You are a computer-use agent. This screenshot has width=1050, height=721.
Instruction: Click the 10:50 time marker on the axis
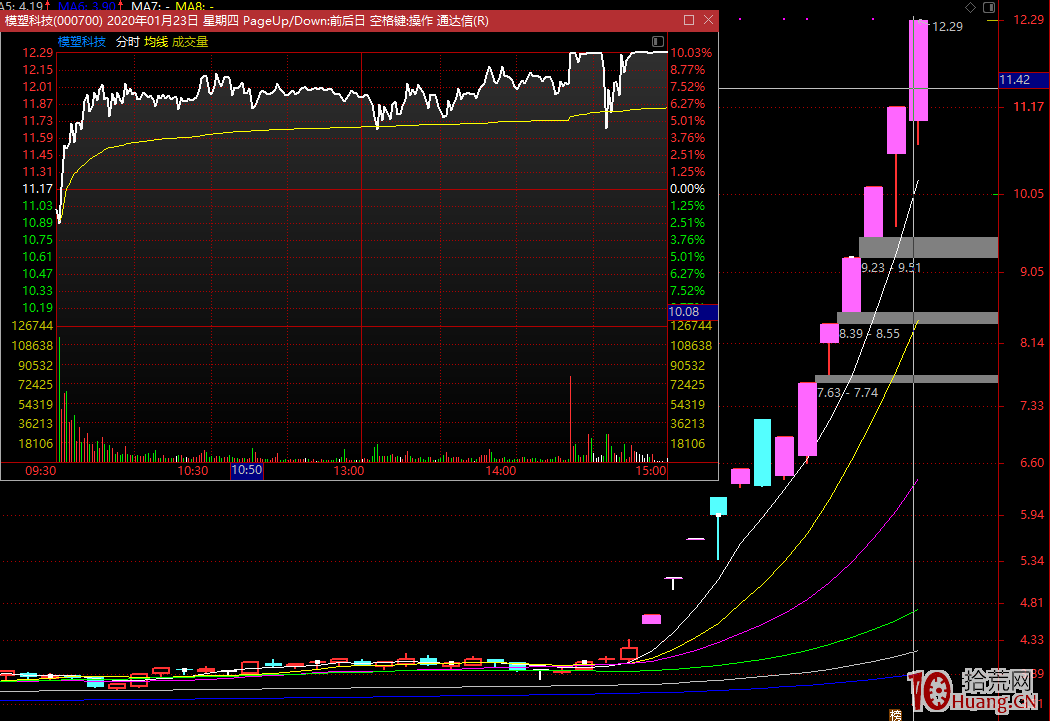pos(246,470)
